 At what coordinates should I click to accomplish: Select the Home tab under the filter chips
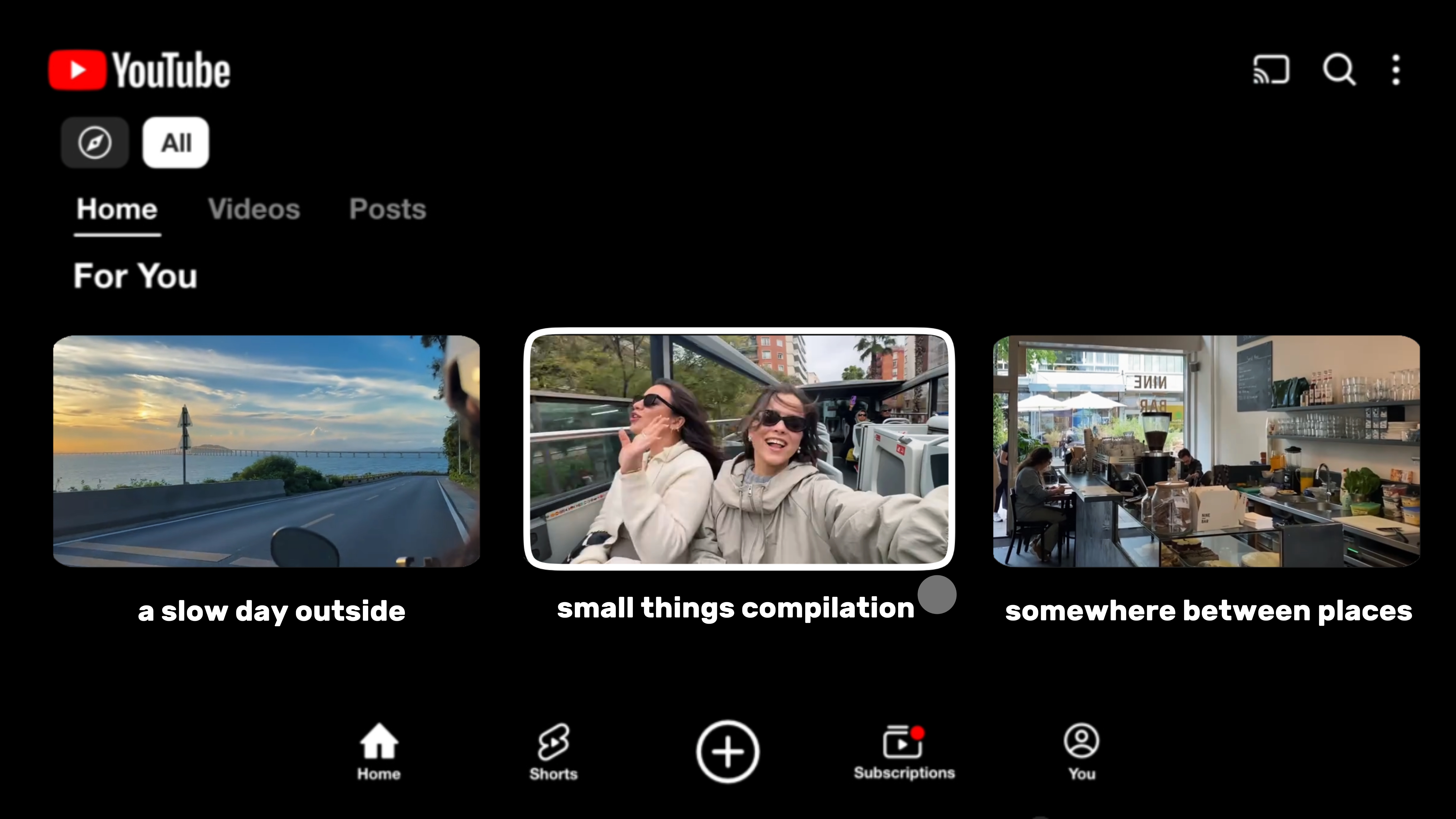117,209
